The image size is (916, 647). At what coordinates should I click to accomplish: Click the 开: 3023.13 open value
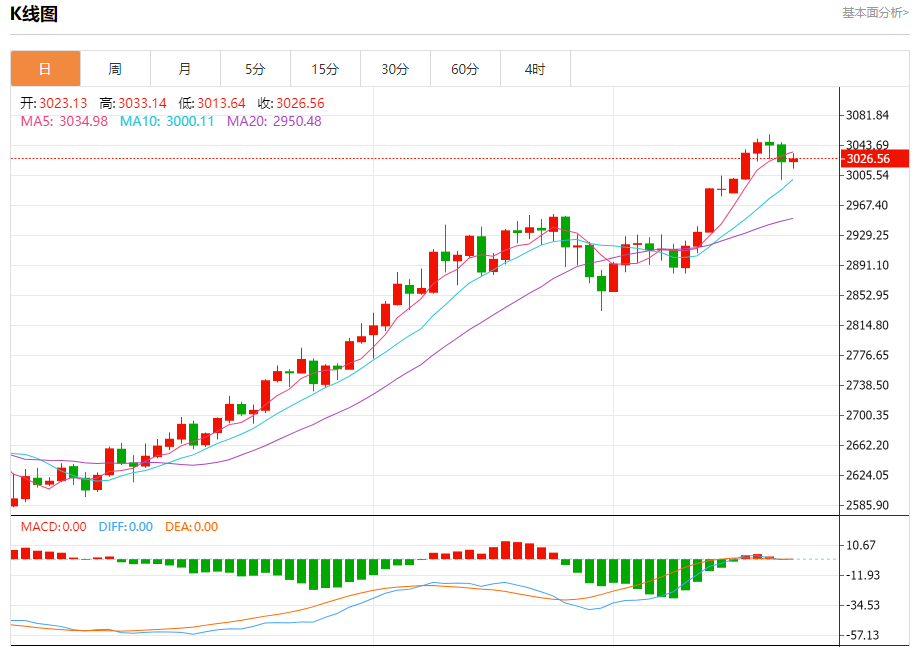point(54,103)
